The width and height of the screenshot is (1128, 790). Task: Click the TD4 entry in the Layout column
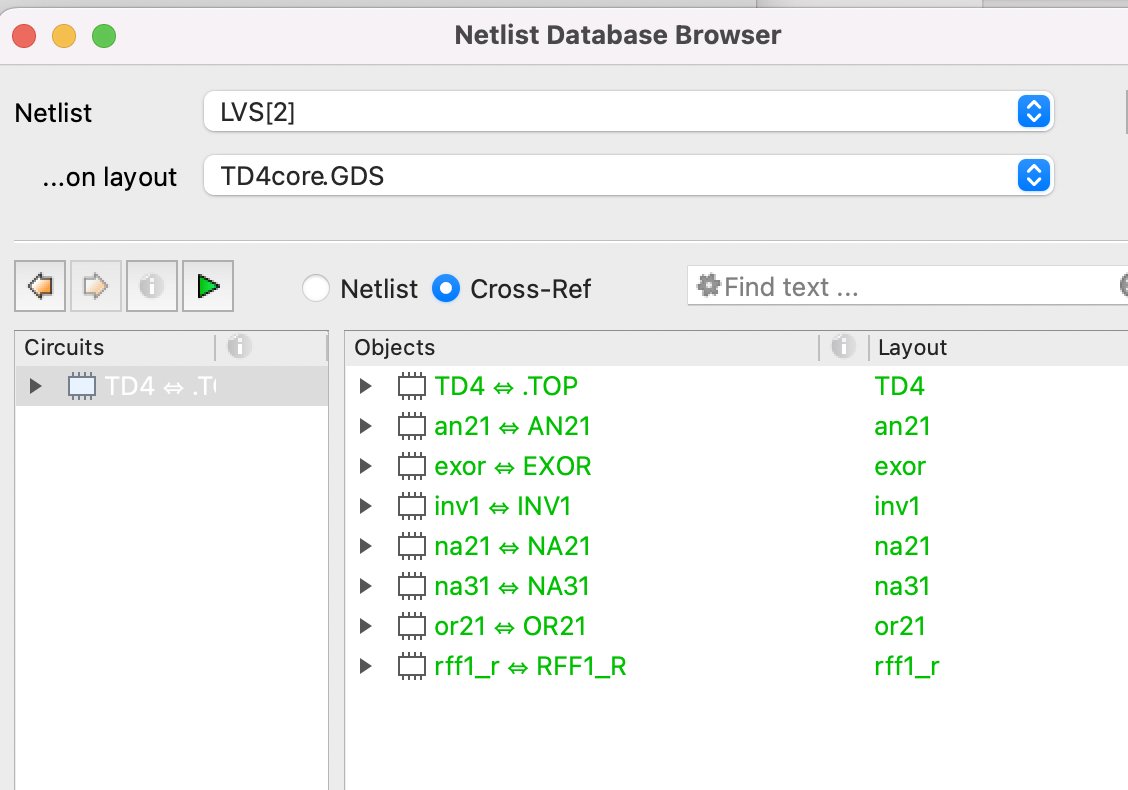[x=899, y=386]
